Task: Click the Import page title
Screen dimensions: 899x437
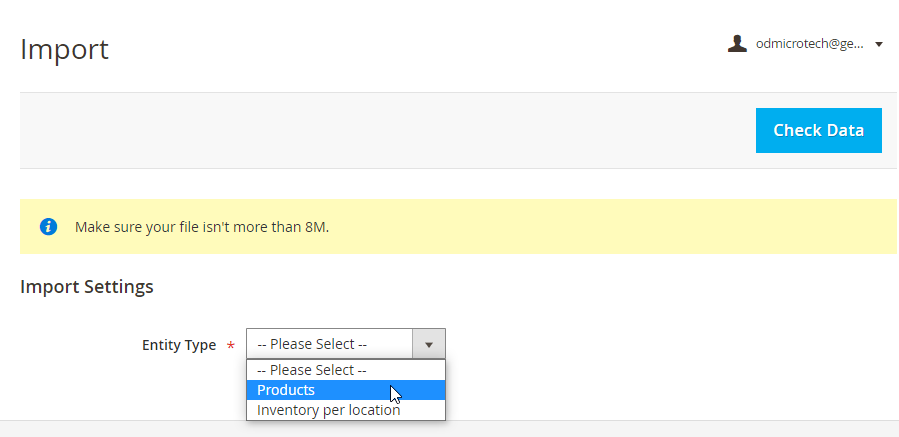Action: pos(64,49)
